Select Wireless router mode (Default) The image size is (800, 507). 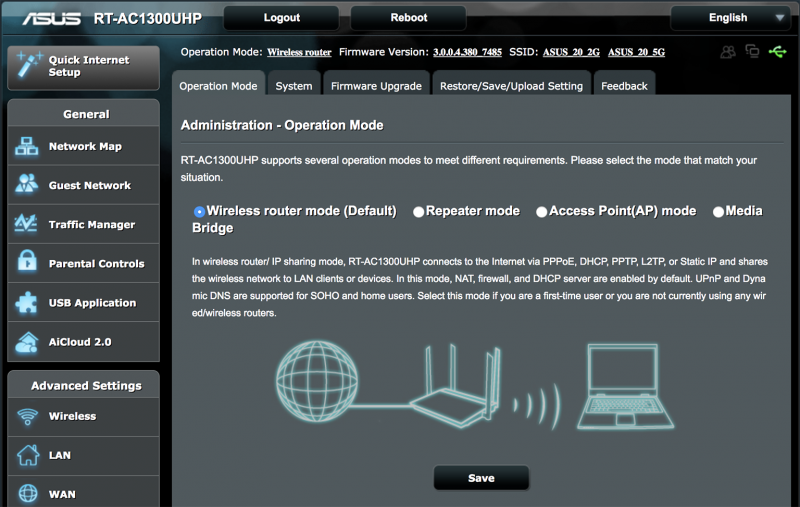tap(199, 211)
